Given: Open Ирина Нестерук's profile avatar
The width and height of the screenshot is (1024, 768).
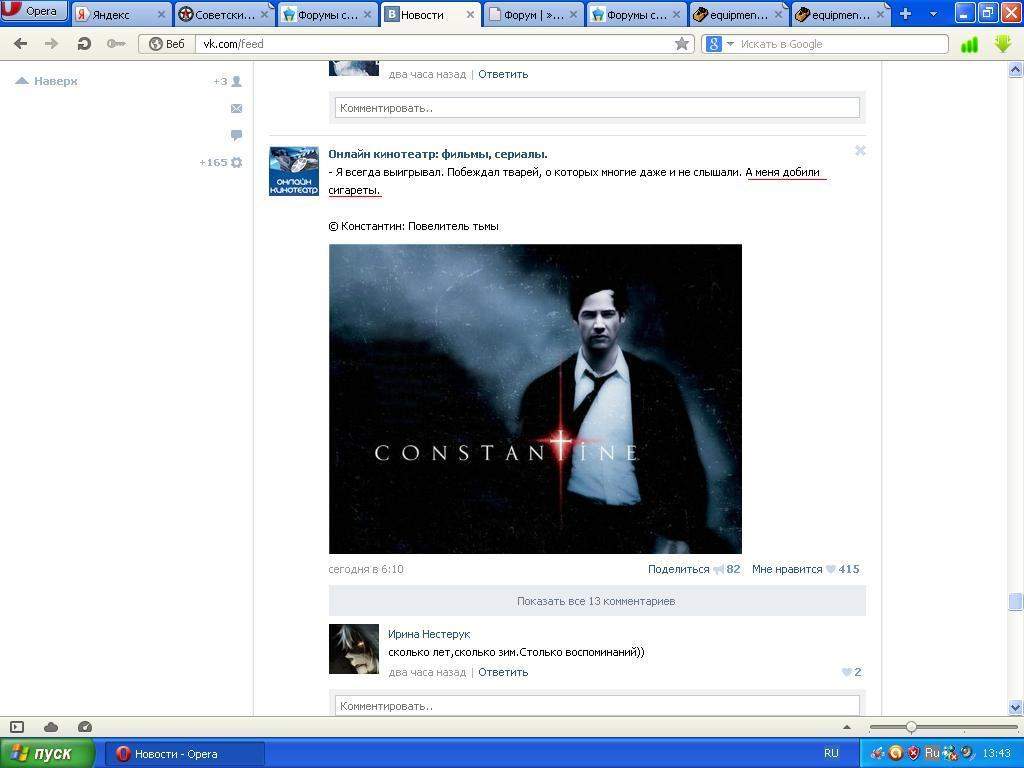Looking at the screenshot, I should click(353, 648).
